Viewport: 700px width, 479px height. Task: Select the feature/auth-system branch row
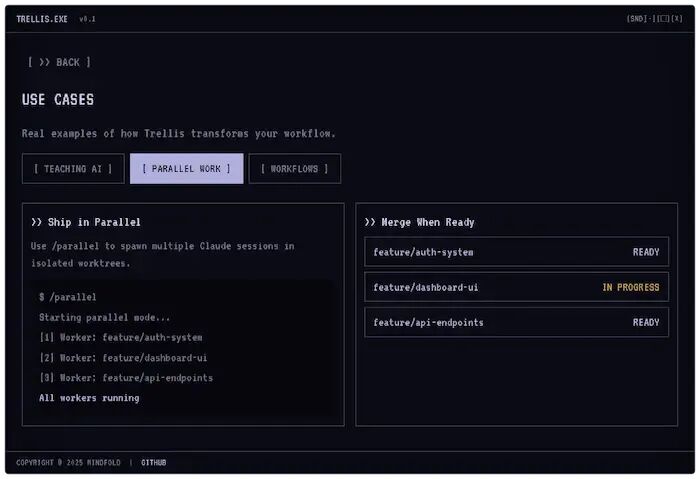point(517,252)
